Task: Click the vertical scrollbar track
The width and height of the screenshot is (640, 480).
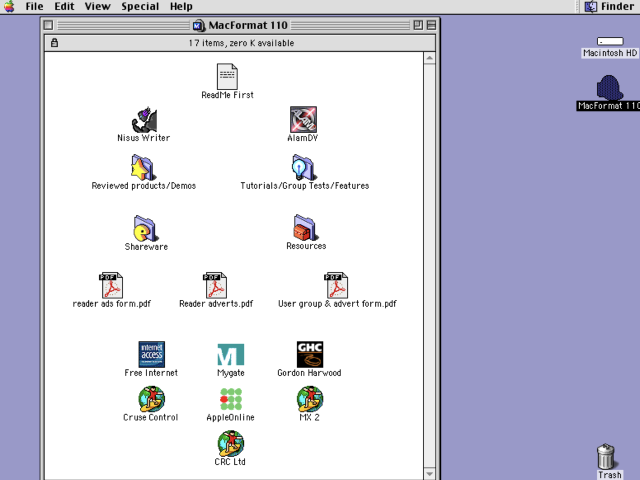Action: click(429, 266)
